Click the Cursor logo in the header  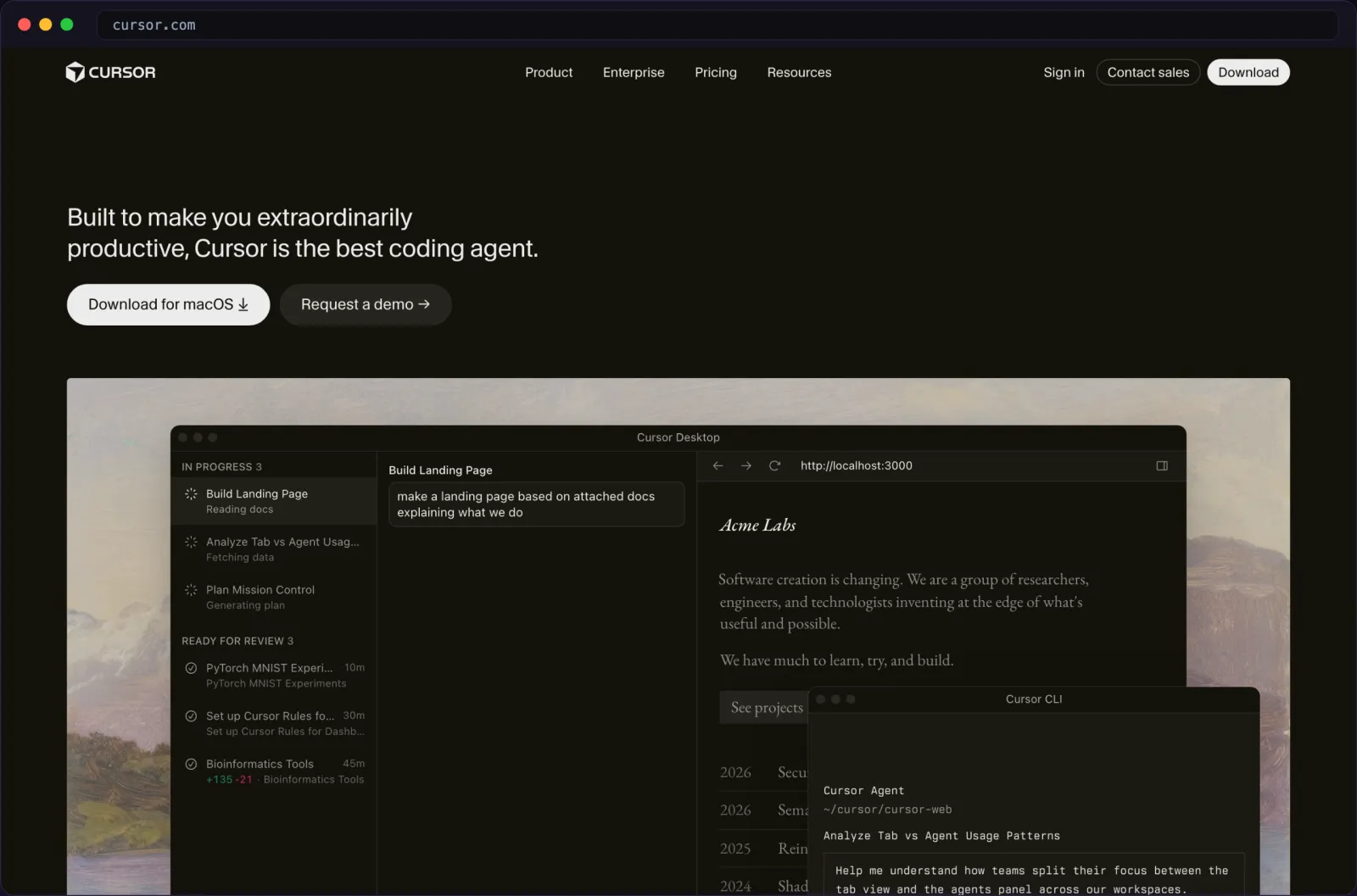coord(110,72)
